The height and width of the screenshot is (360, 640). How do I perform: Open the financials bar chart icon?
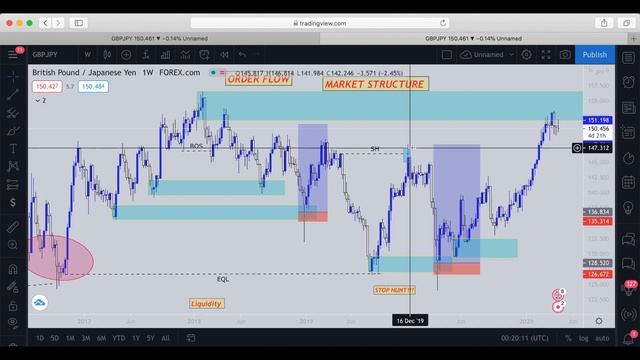coord(165,54)
